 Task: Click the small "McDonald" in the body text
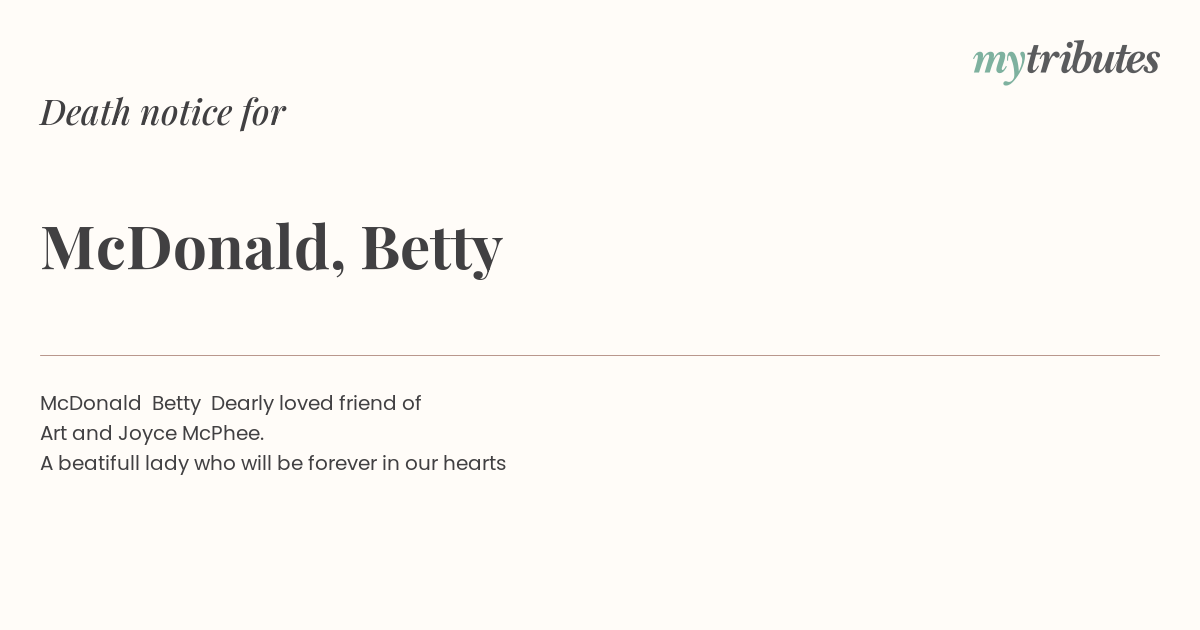tap(91, 403)
